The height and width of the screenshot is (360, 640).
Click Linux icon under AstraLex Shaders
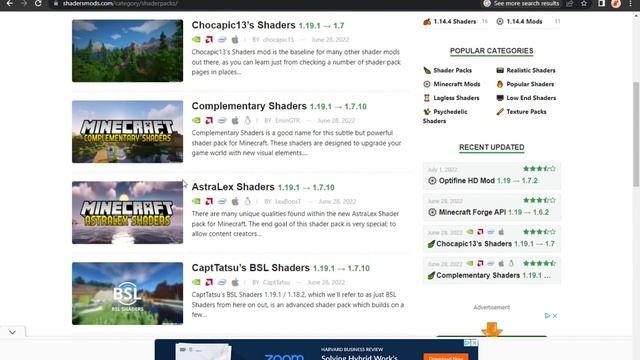[x=247, y=201]
